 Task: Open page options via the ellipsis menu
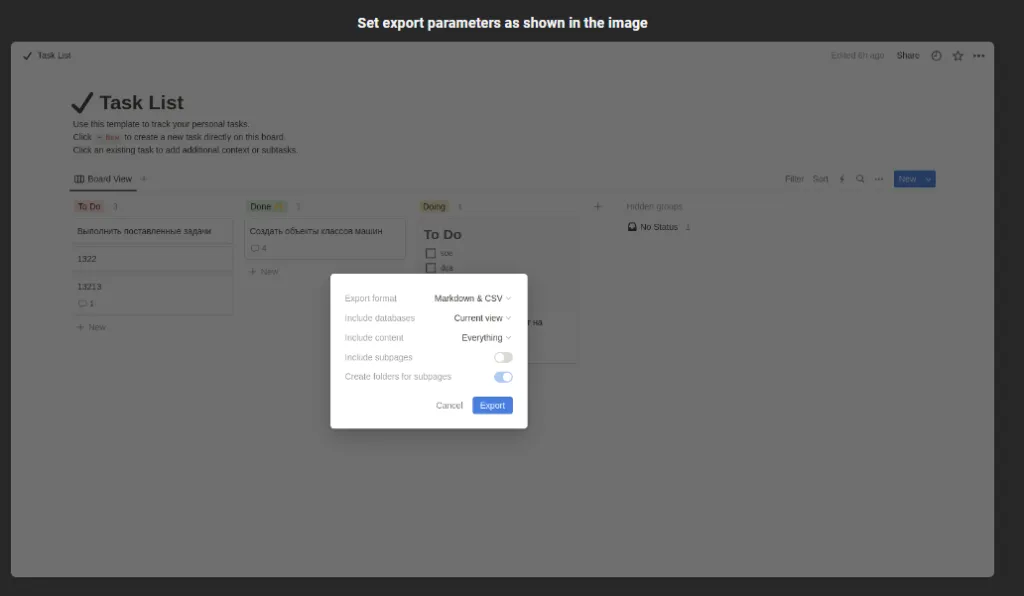click(x=979, y=56)
